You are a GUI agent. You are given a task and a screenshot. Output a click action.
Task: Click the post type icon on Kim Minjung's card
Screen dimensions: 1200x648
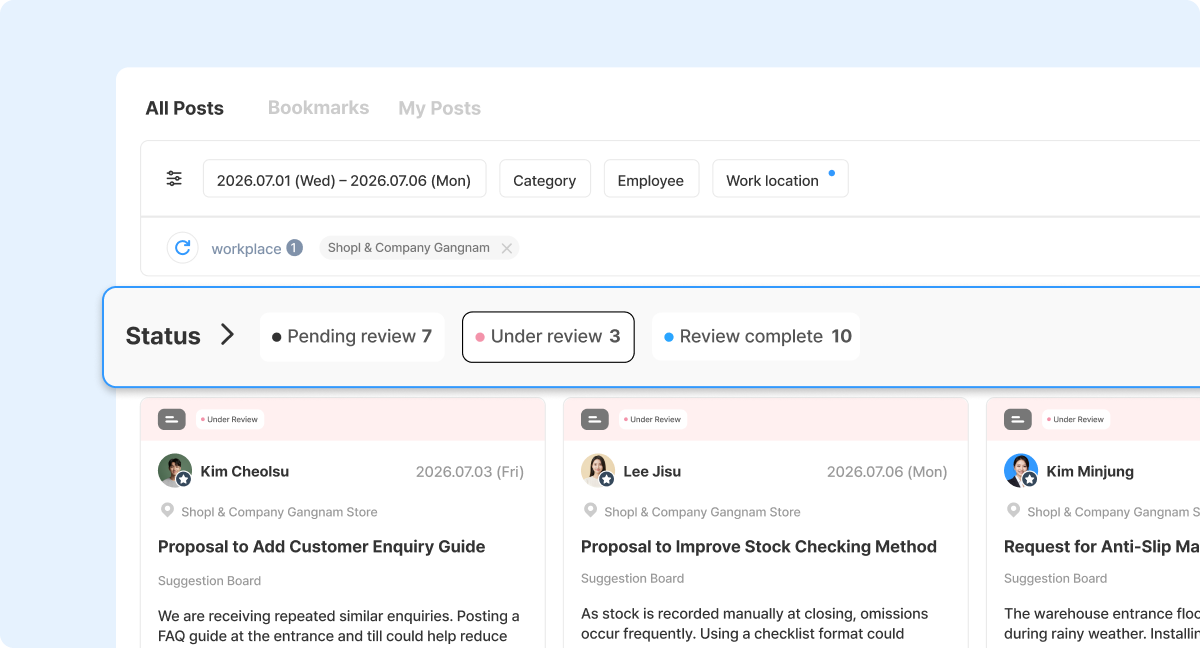click(1018, 420)
